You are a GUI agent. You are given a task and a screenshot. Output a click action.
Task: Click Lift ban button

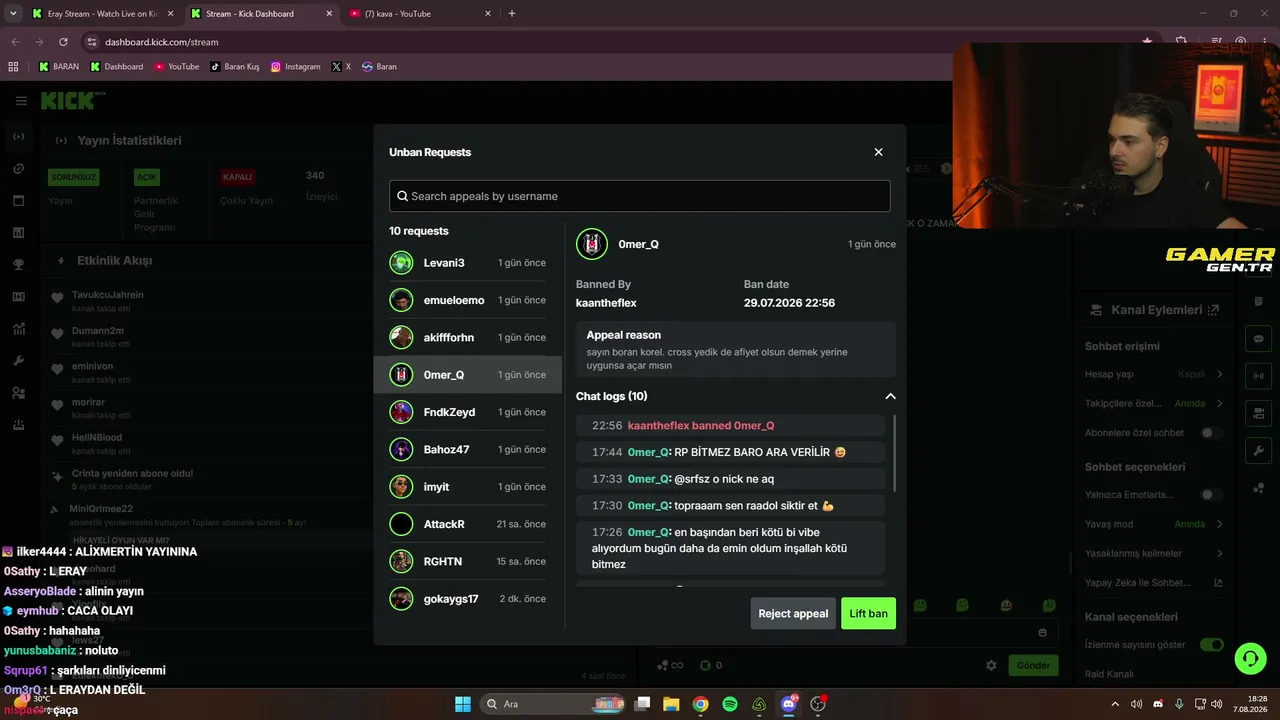pyautogui.click(x=868, y=613)
